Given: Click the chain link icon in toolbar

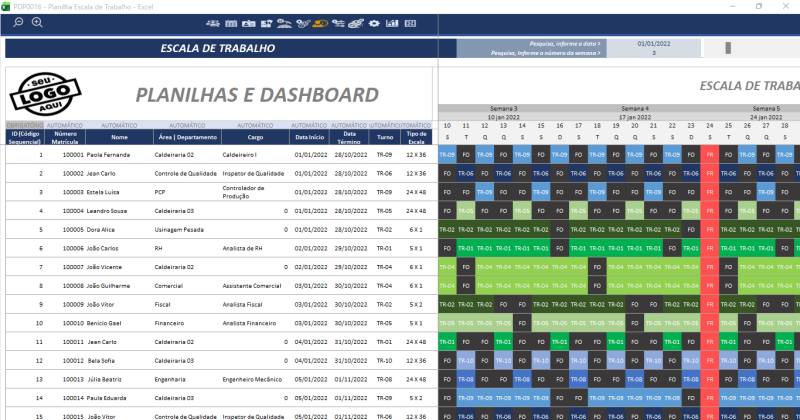Looking at the screenshot, I should pos(358,22).
